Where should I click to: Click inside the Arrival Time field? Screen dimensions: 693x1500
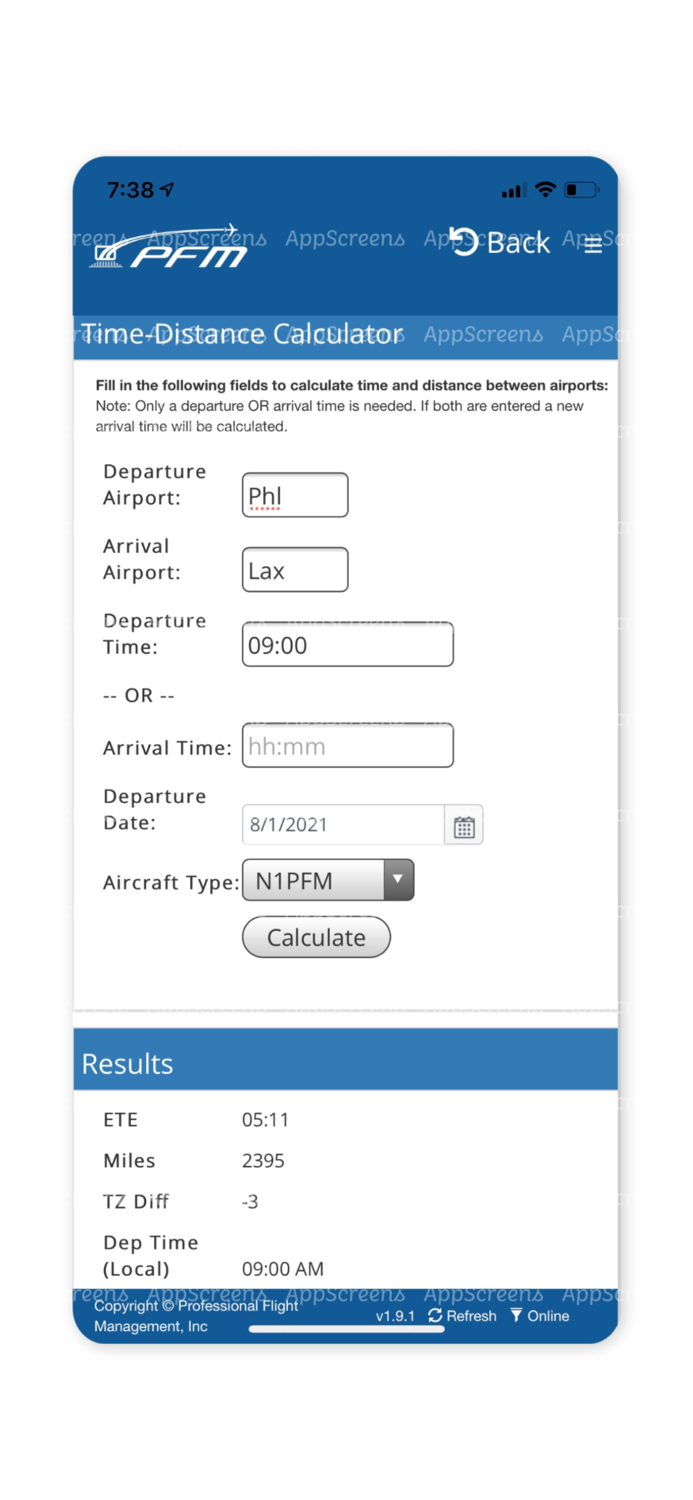tap(347, 745)
